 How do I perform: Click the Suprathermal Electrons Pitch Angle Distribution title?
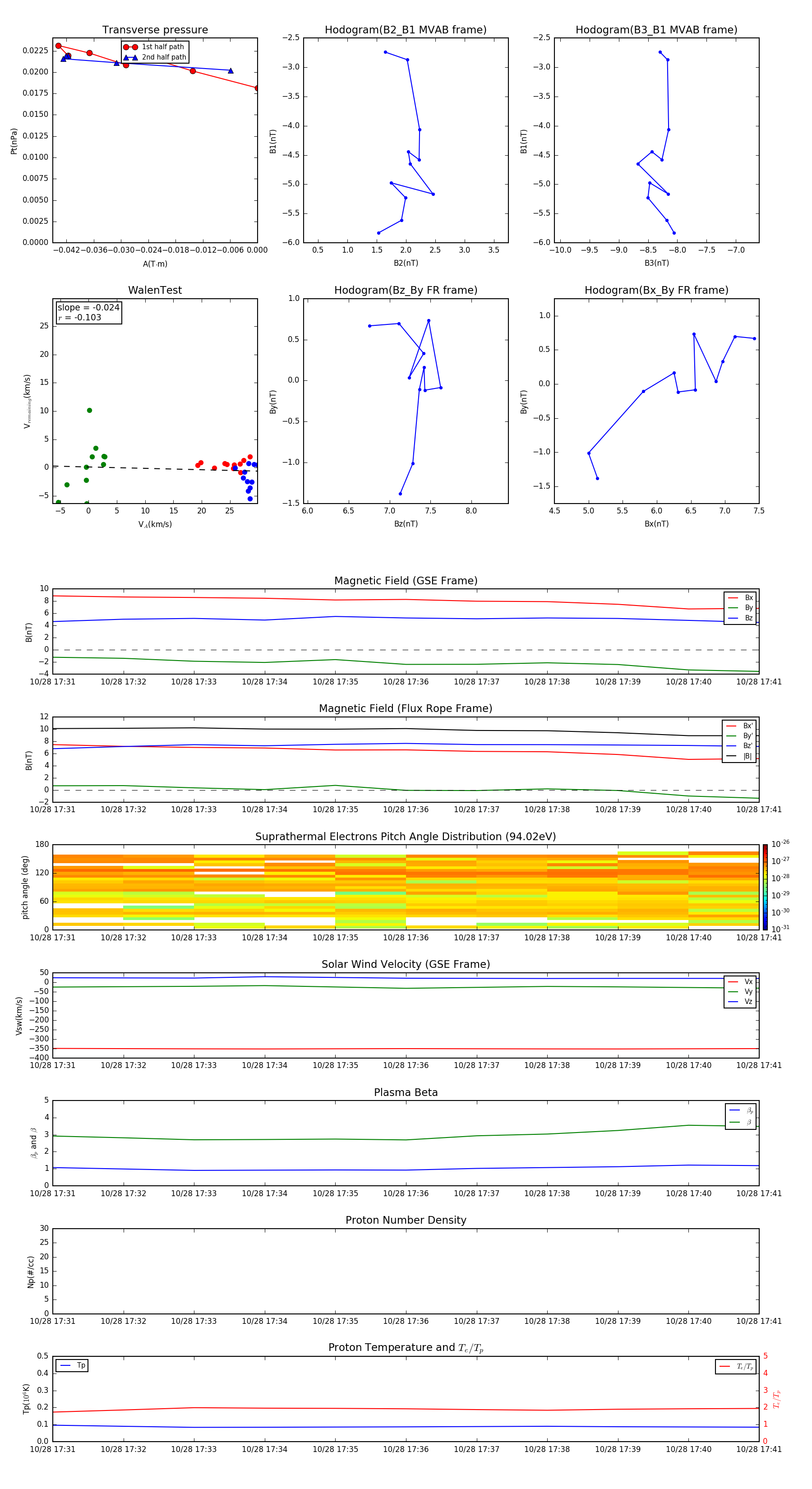(x=406, y=837)
